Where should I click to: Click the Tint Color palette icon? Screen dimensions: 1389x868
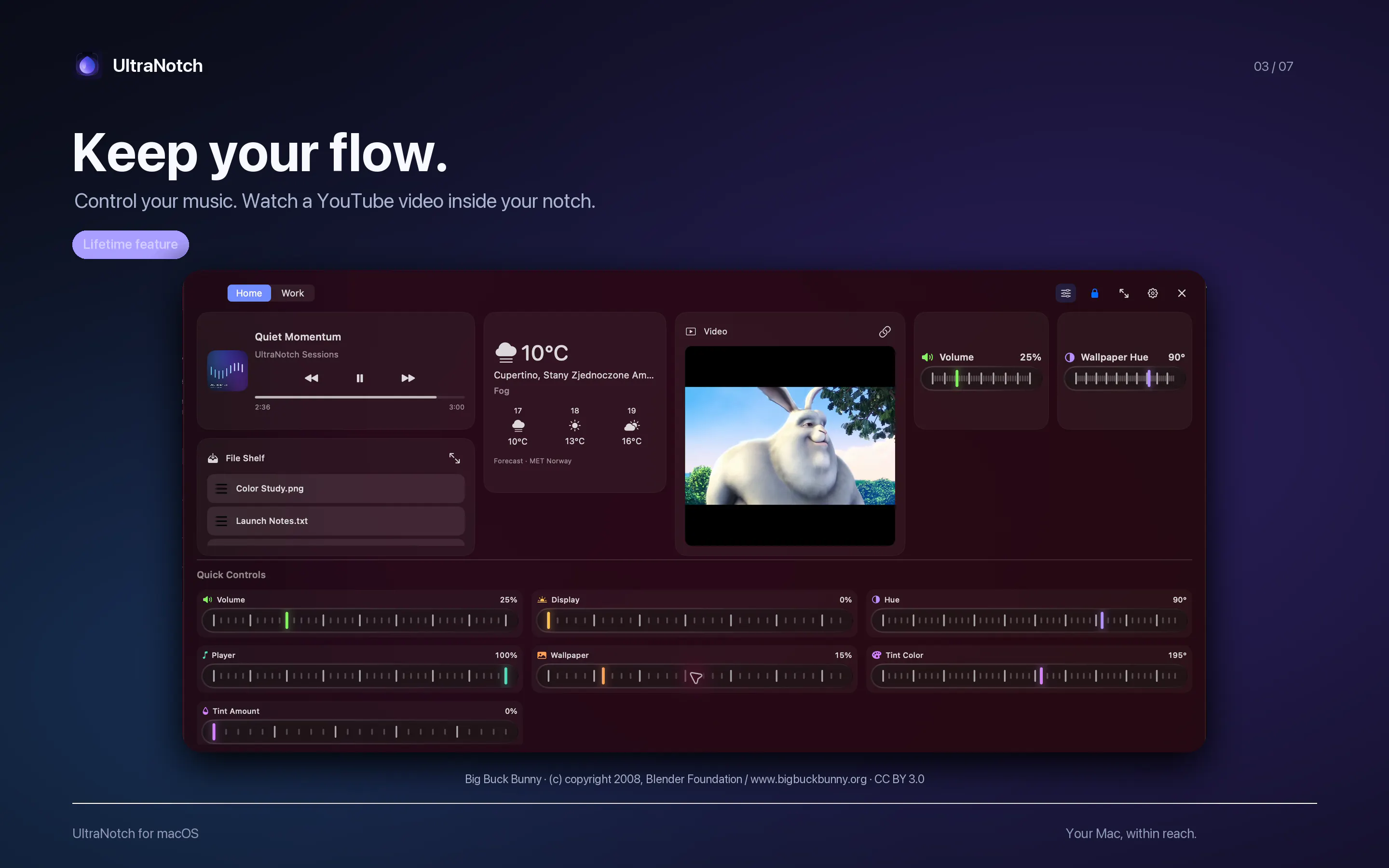tap(876, 655)
